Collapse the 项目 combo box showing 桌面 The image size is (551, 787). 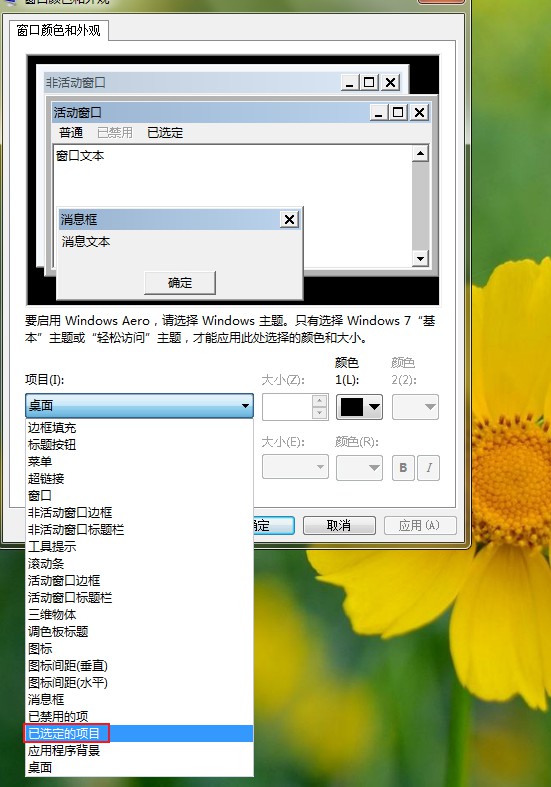point(139,406)
